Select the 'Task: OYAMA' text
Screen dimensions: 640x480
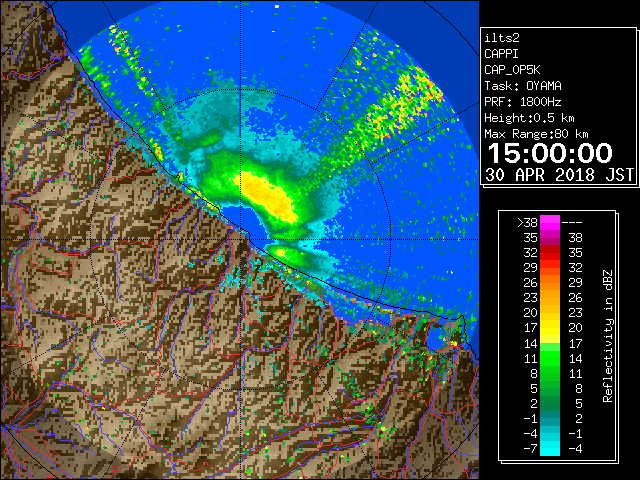(523, 86)
